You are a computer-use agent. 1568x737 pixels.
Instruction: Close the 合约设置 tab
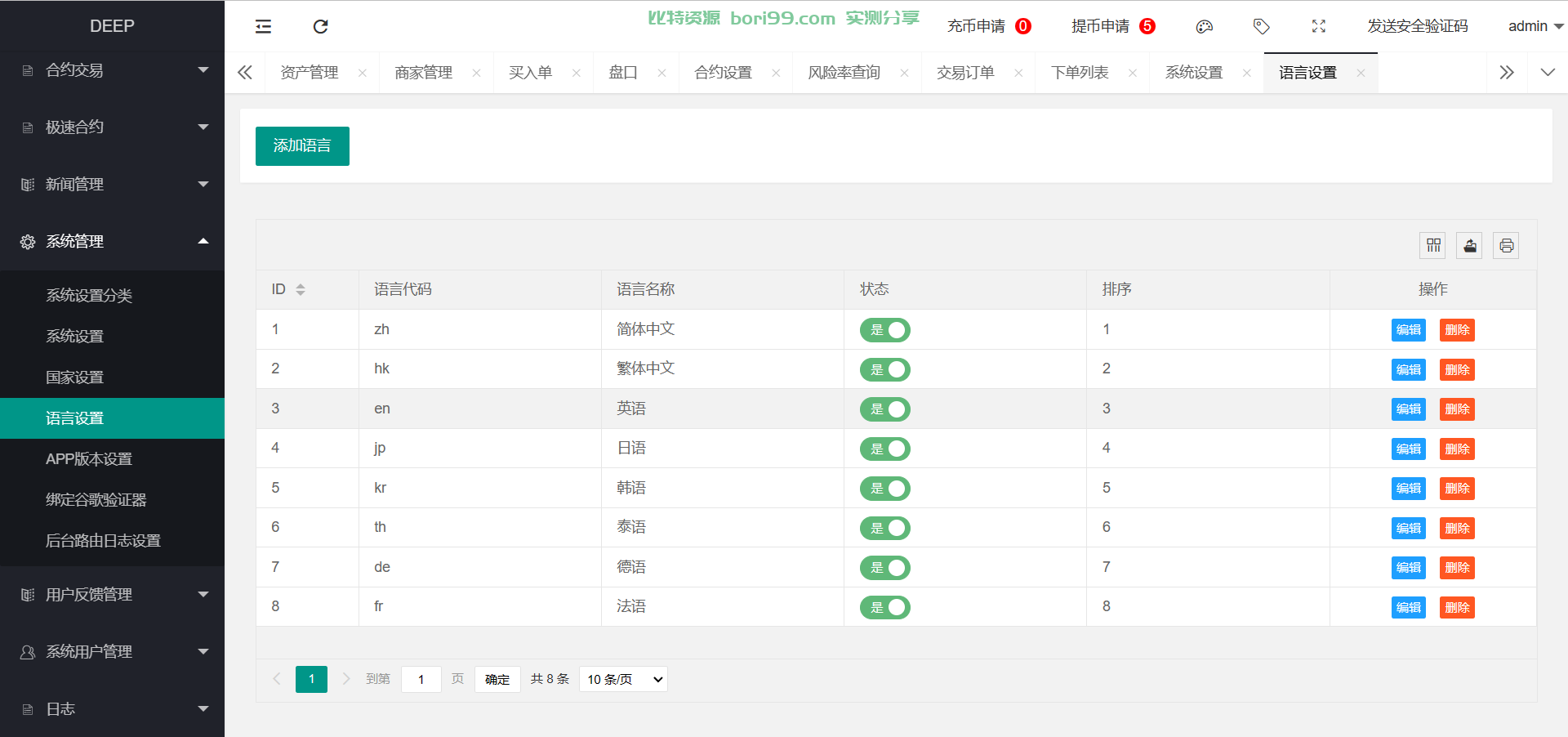click(776, 73)
